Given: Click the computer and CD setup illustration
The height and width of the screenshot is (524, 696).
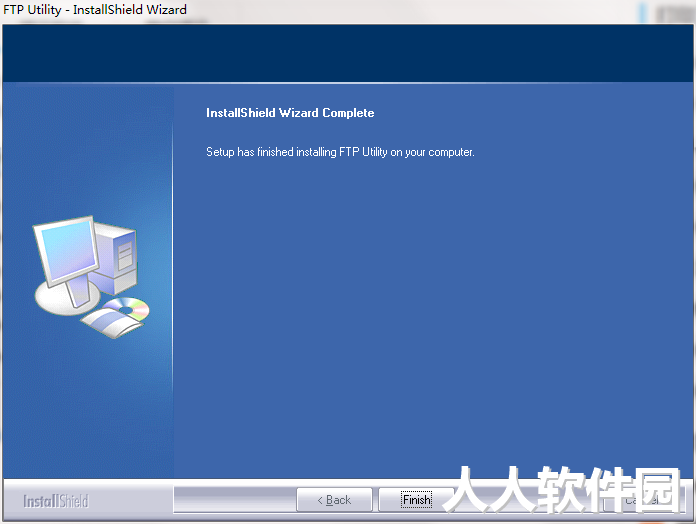Looking at the screenshot, I should pyautogui.click(x=91, y=277).
